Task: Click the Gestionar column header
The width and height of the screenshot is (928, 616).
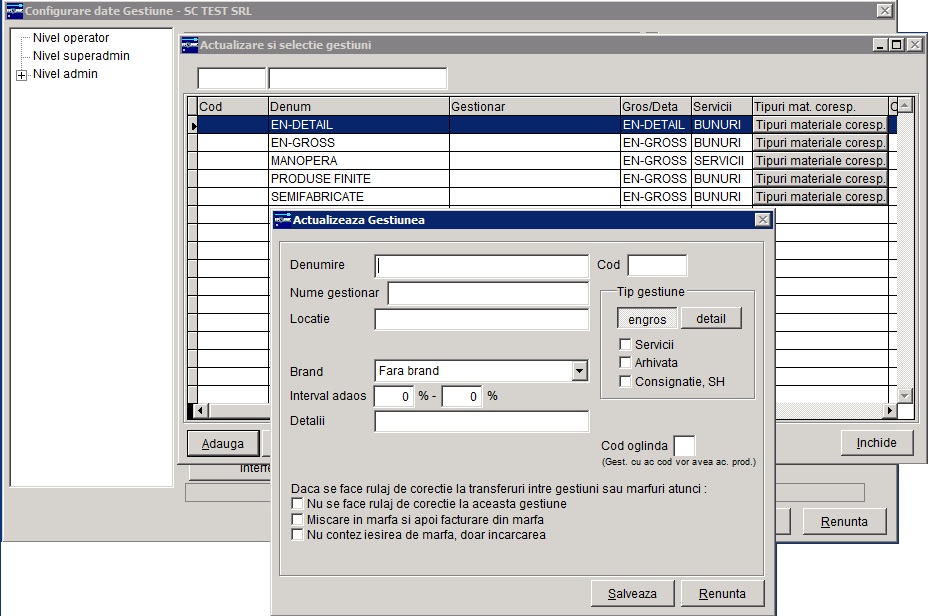Action: (x=535, y=107)
